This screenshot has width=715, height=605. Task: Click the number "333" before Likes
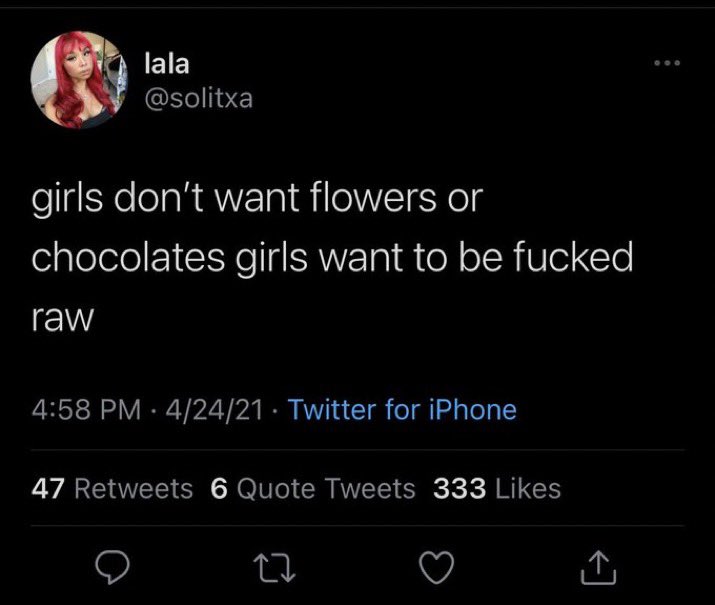tap(460, 488)
